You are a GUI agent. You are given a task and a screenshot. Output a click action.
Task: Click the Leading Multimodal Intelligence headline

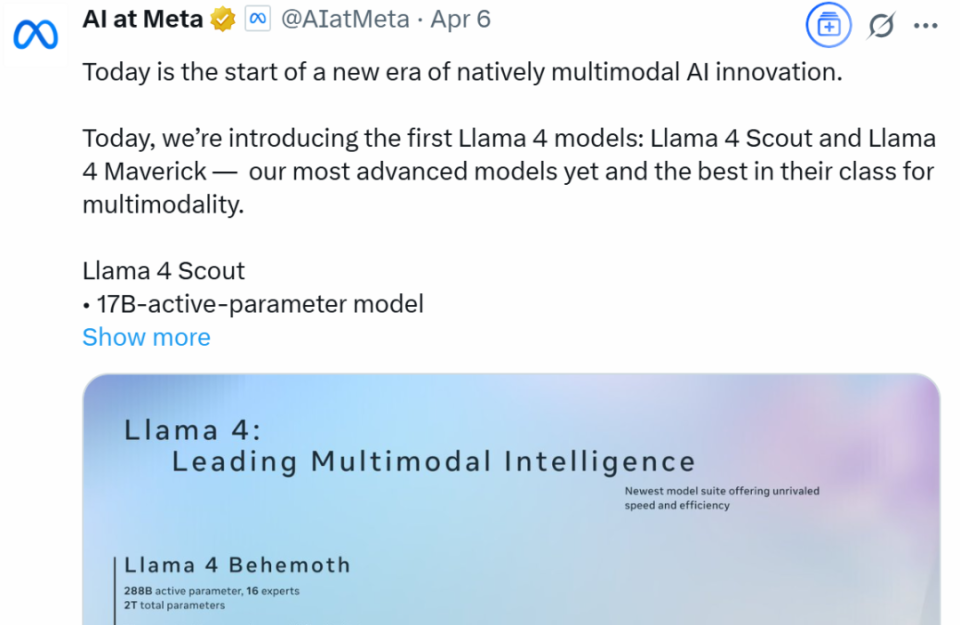click(x=433, y=461)
